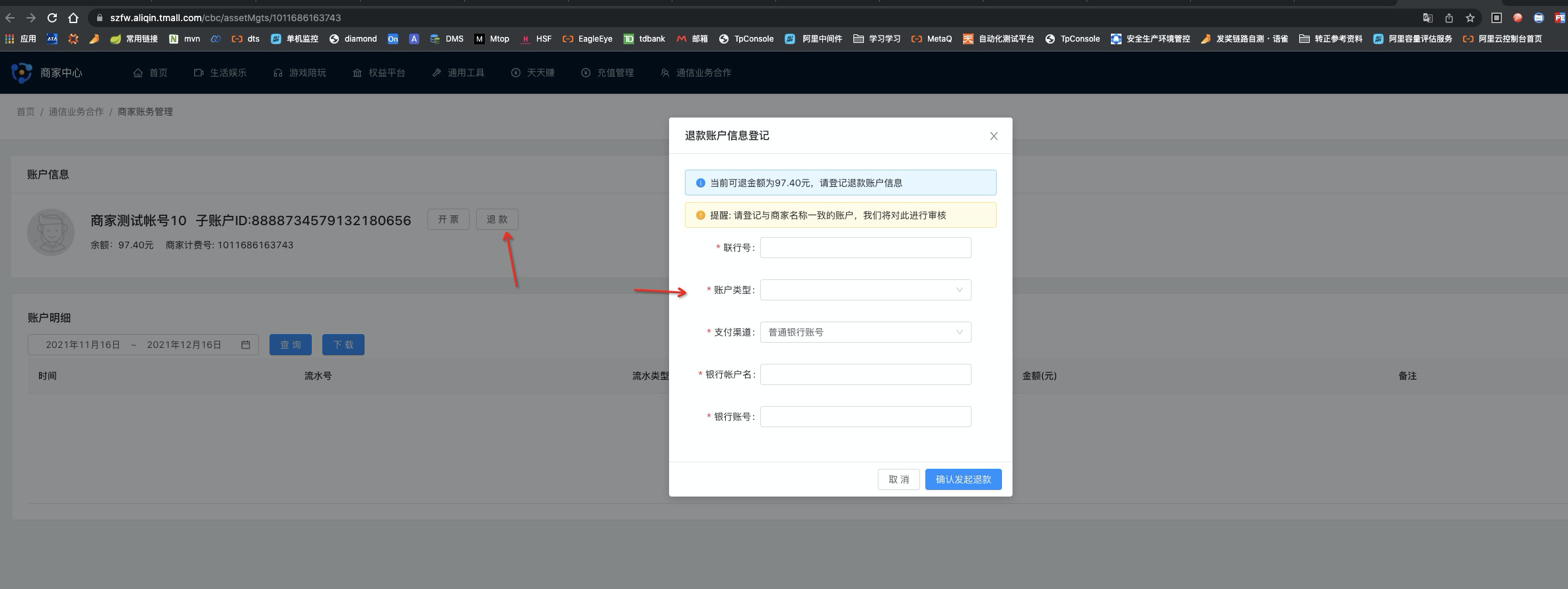Open the HSF bookmark
The width and height of the screenshot is (1568, 589).
(536, 39)
